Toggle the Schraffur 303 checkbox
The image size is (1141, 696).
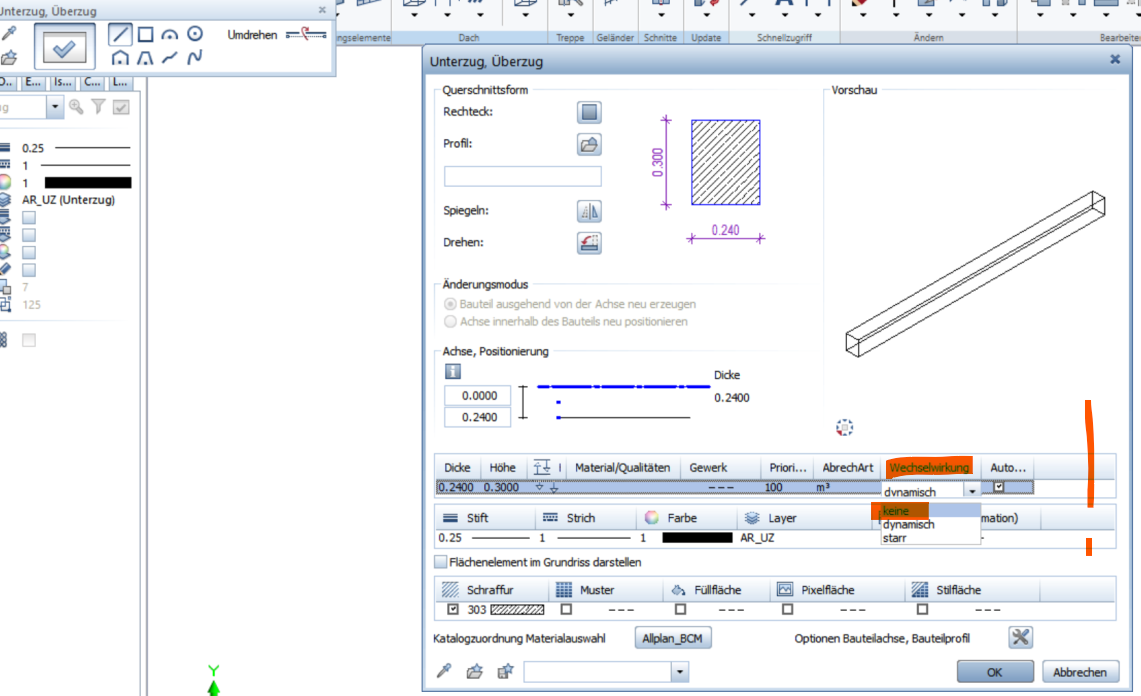coord(453,609)
